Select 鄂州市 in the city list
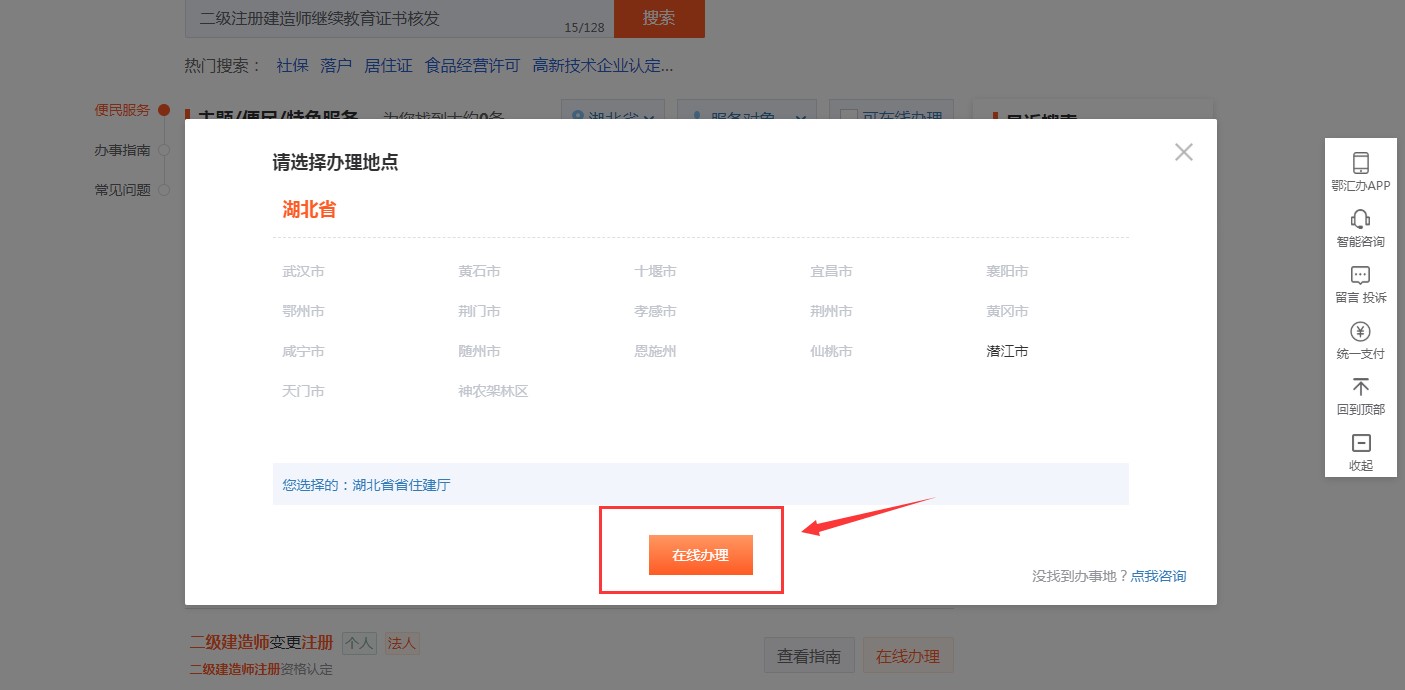This screenshot has width=1405, height=690. pos(303,311)
